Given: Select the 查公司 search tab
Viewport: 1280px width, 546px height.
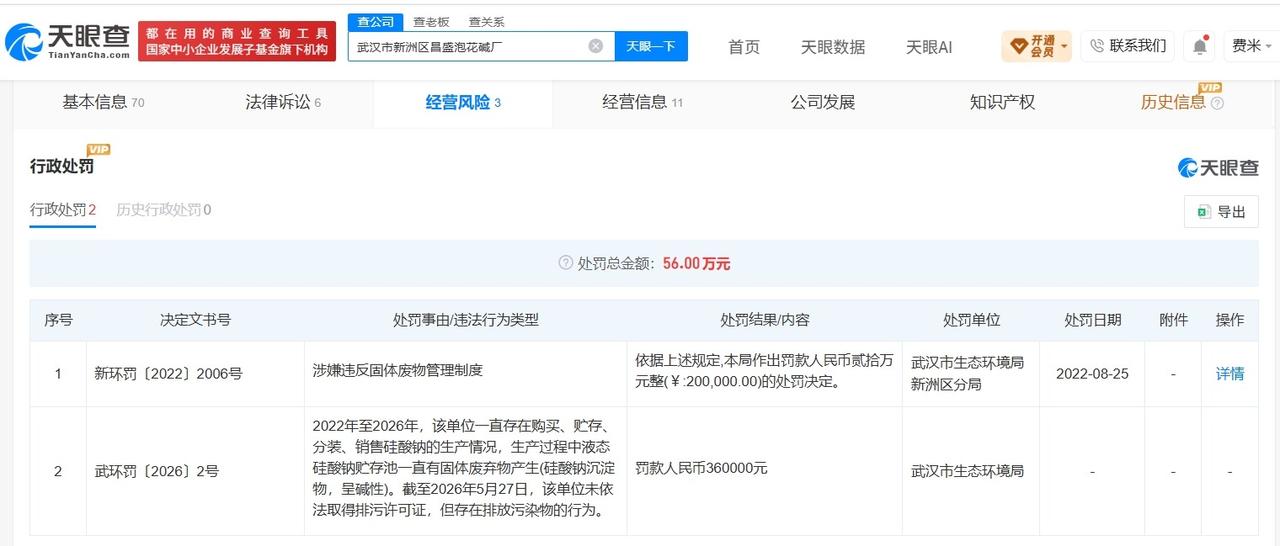Looking at the screenshot, I should [x=376, y=22].
